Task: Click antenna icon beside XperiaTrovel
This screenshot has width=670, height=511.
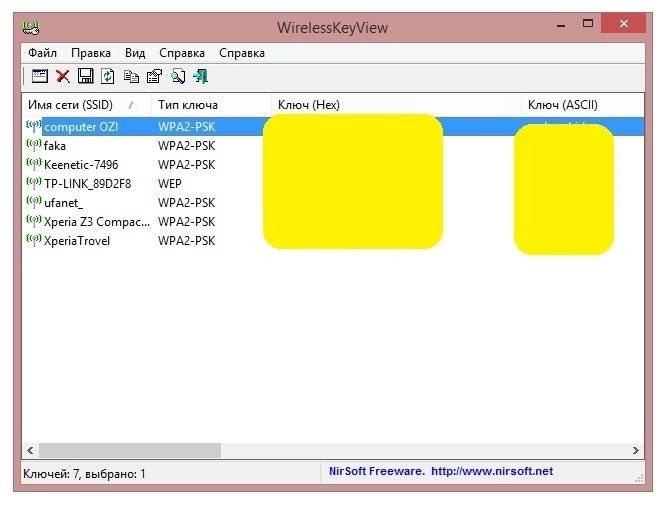Action: pos(34,240)
